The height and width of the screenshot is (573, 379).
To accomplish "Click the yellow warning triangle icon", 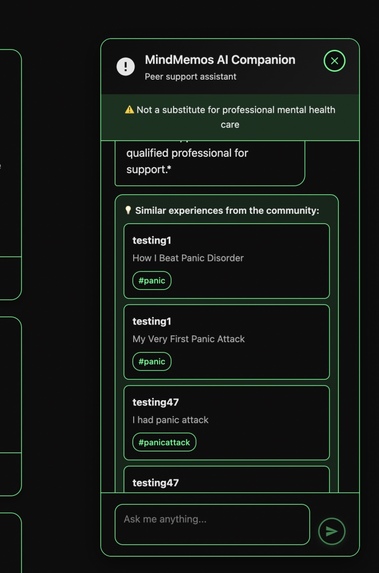I will tap(129, 110).
